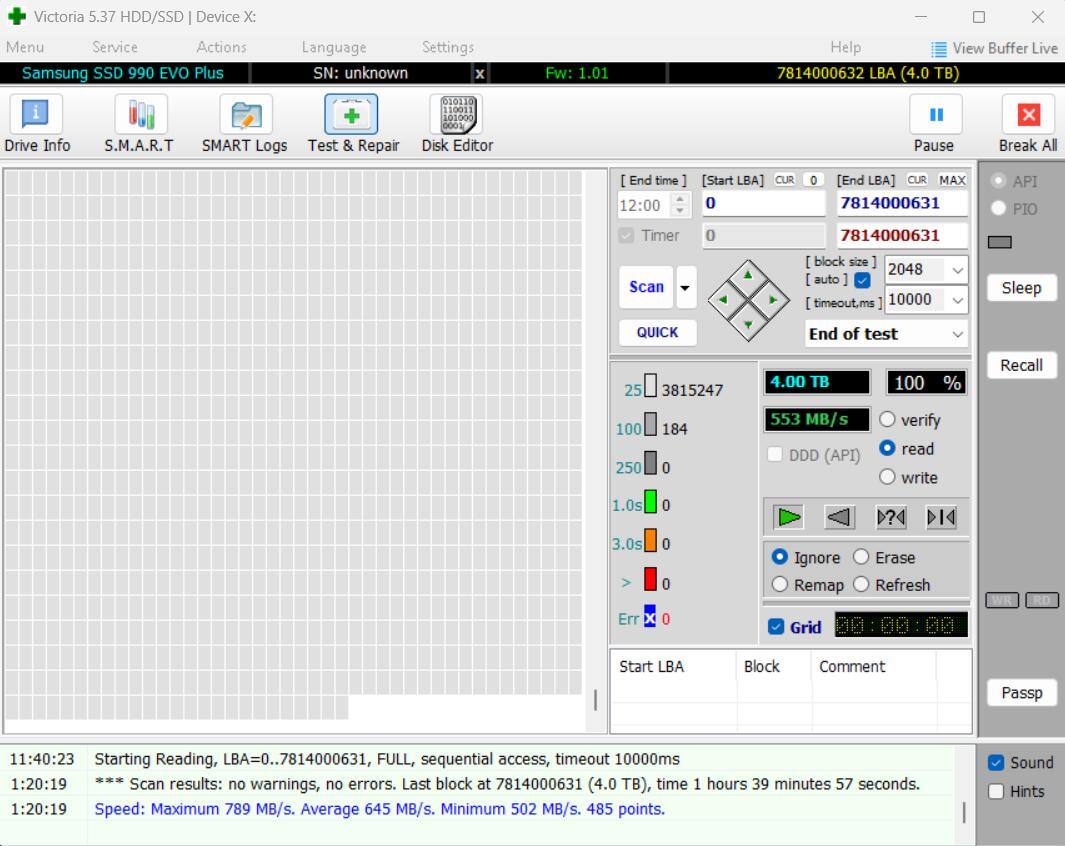The height and width of the screenshot is (846, 1065).
Task: Open the End of test dropdown
Action: (956, 333)
